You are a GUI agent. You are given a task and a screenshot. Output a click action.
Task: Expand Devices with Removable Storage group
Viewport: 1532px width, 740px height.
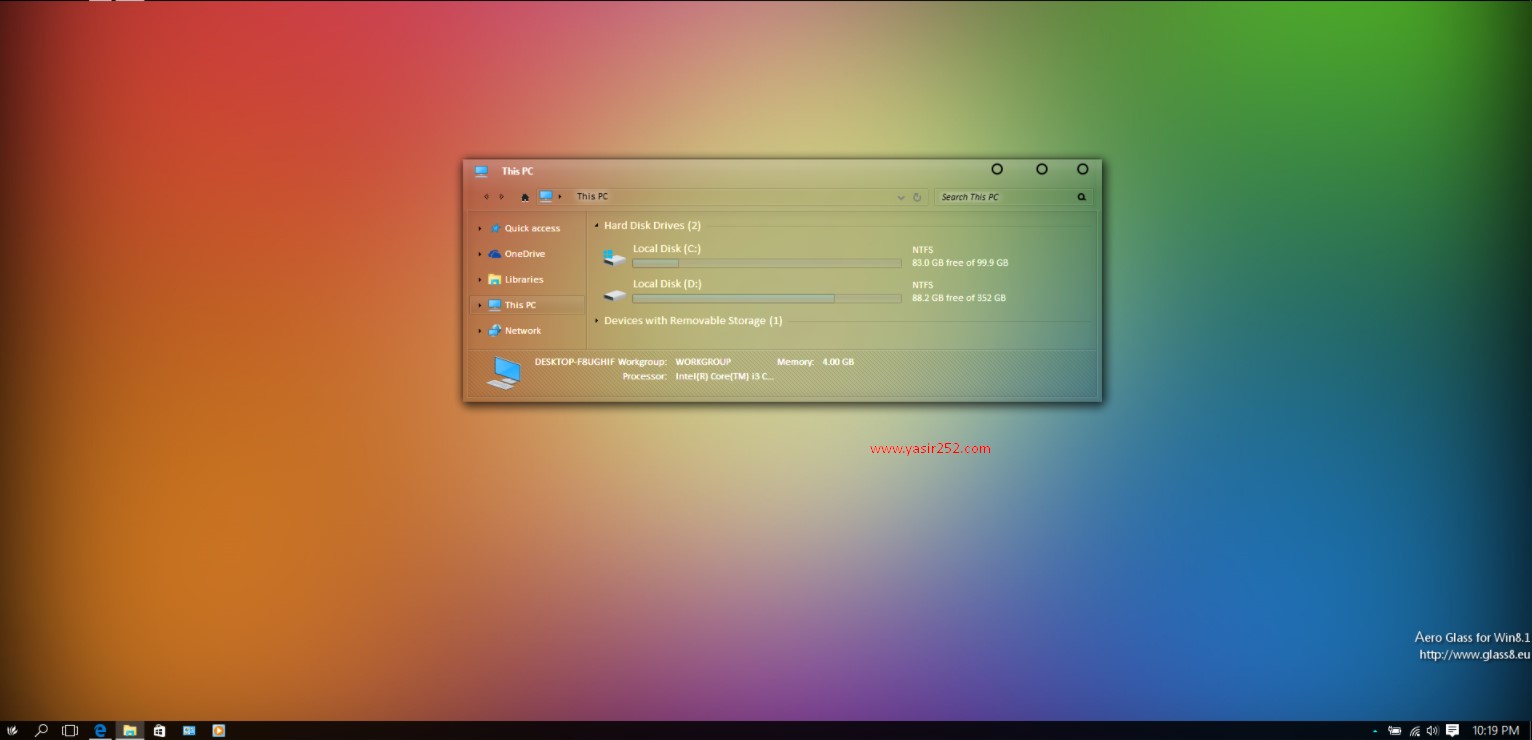597,321
